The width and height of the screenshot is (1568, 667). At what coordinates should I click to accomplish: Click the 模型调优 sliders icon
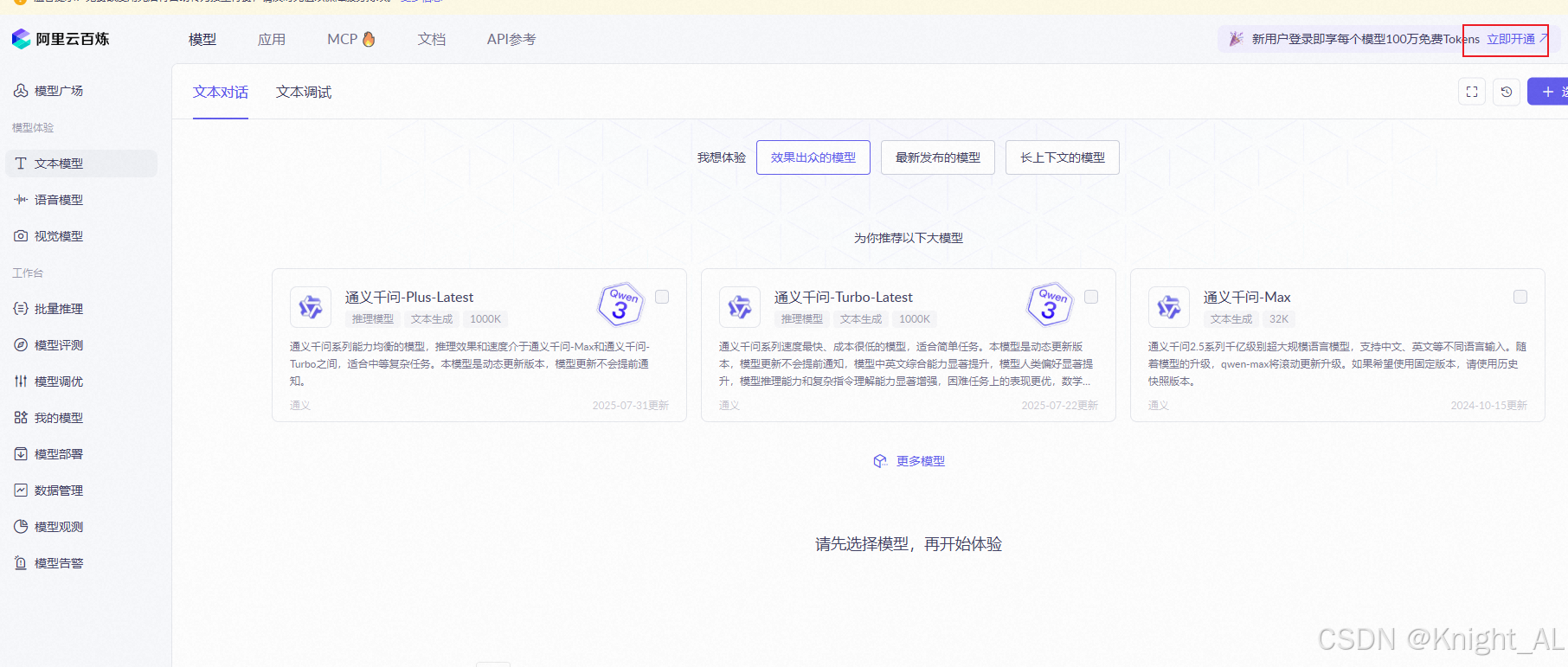21,382
